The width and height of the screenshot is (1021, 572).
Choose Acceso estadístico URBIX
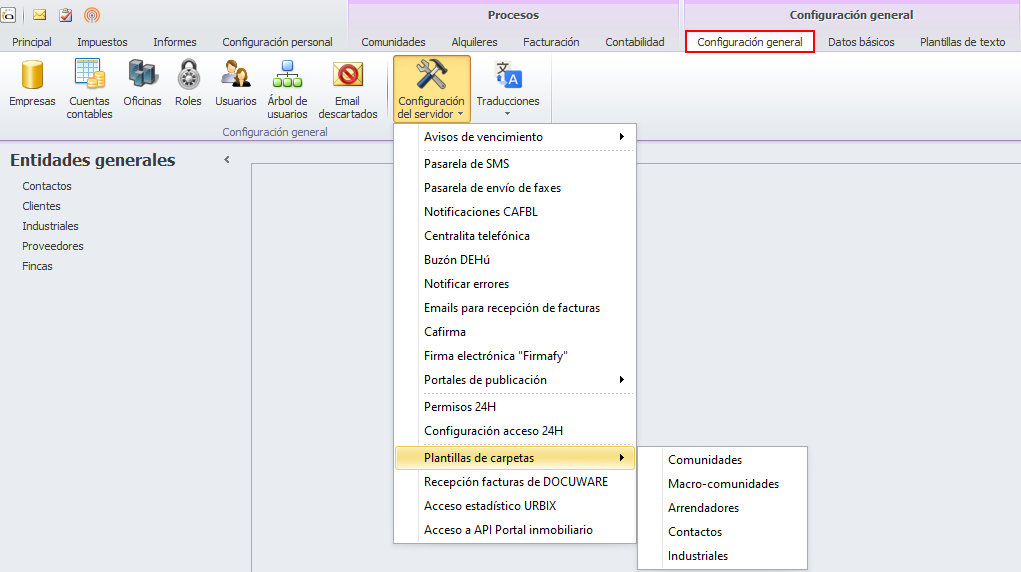click(515, 506)
